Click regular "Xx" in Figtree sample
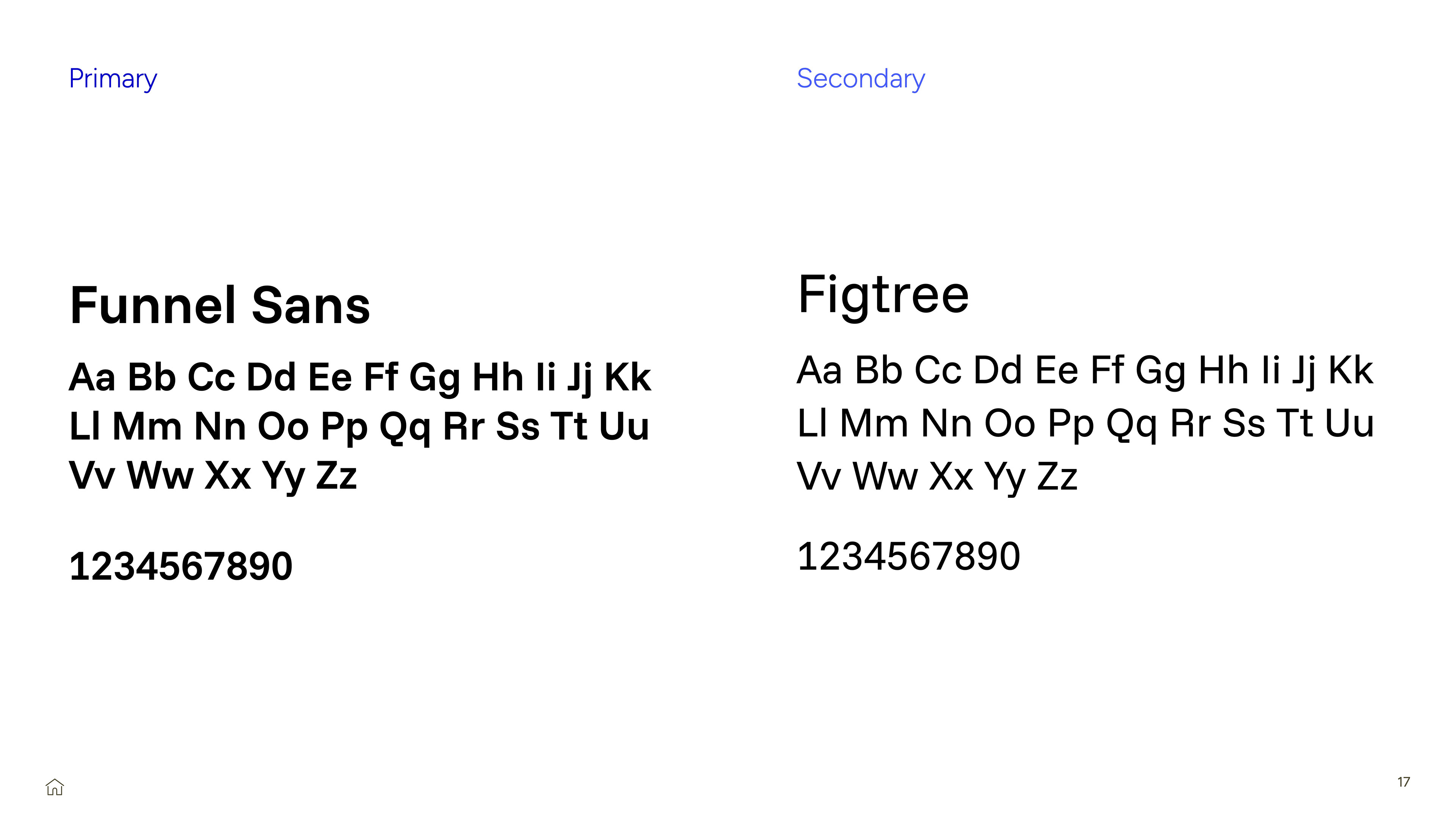Viewport: 1456px width, 819px height. [951, 477]
